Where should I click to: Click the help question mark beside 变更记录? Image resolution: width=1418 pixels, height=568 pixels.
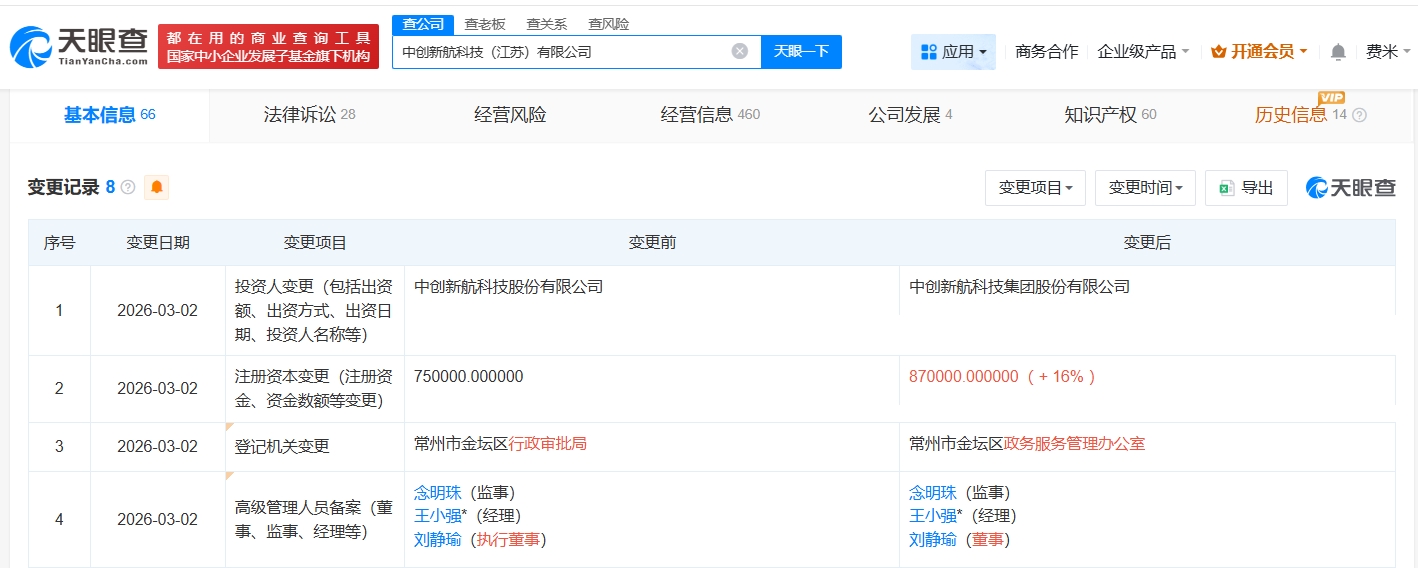point(128,187)
